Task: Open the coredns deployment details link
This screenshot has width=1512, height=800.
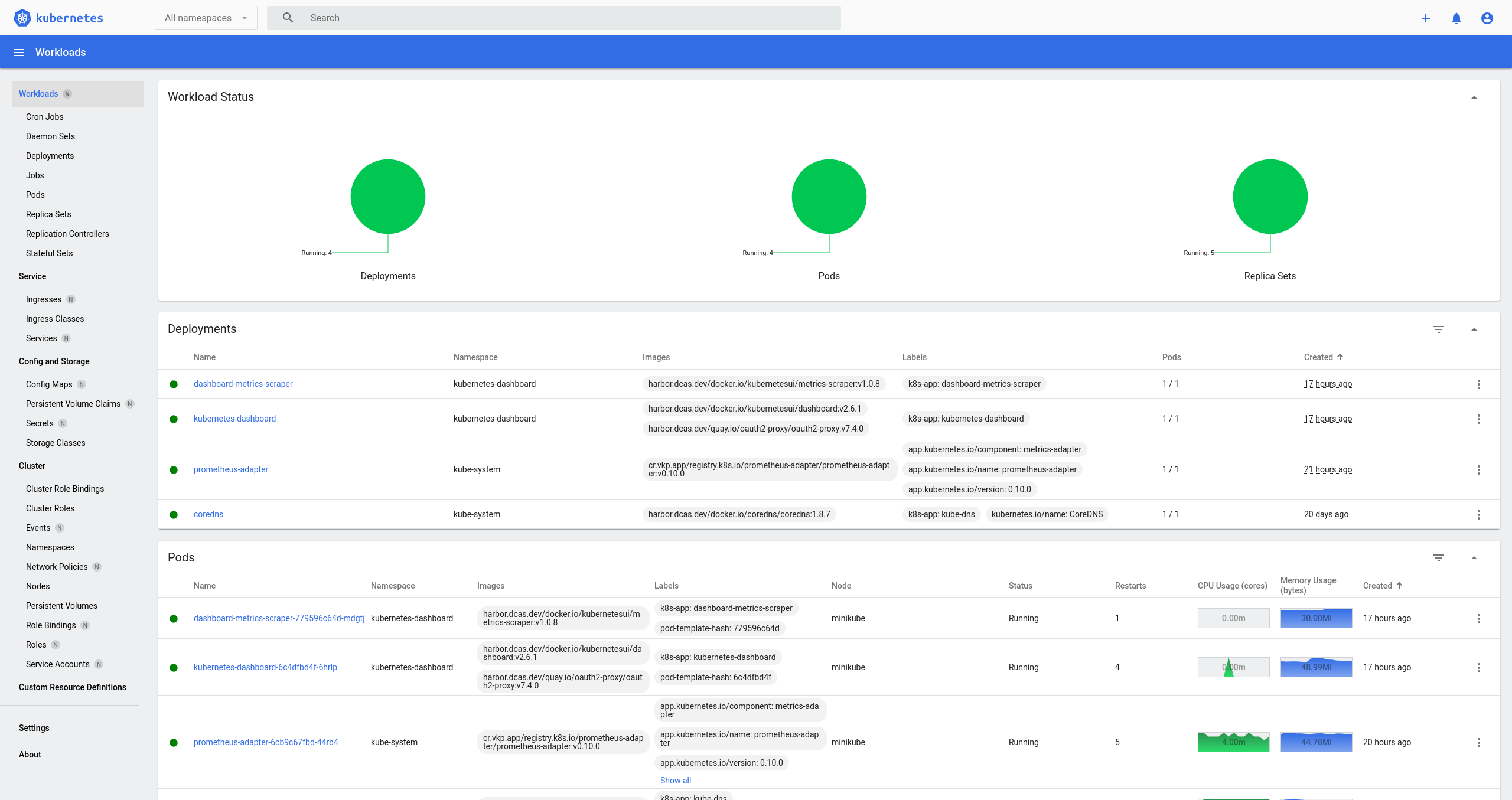Action: point(208,514)
